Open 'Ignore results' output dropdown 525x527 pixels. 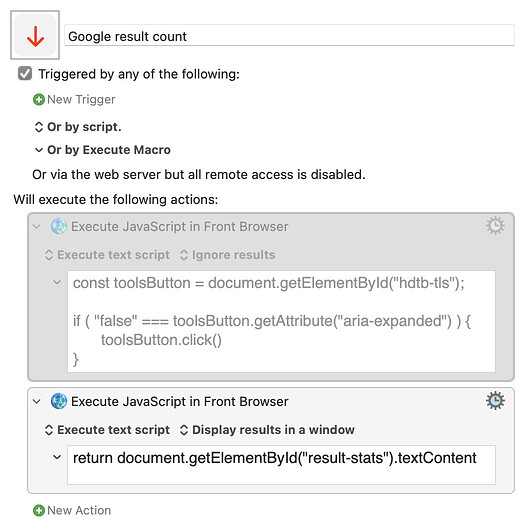pyautogui.click(x=228, y=255)
